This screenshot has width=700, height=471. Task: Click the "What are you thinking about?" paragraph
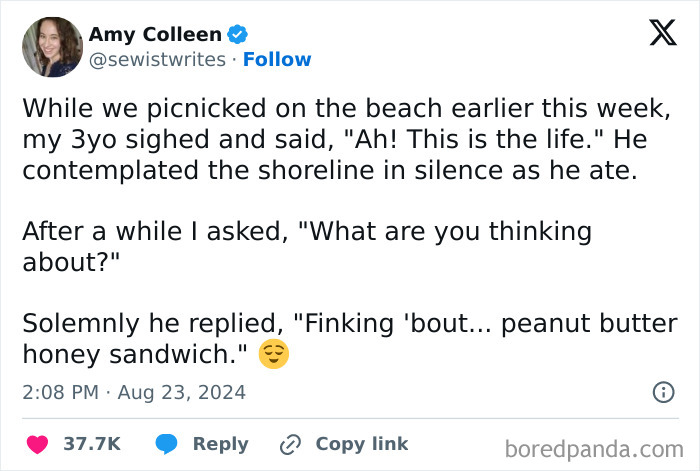point(306,247)
